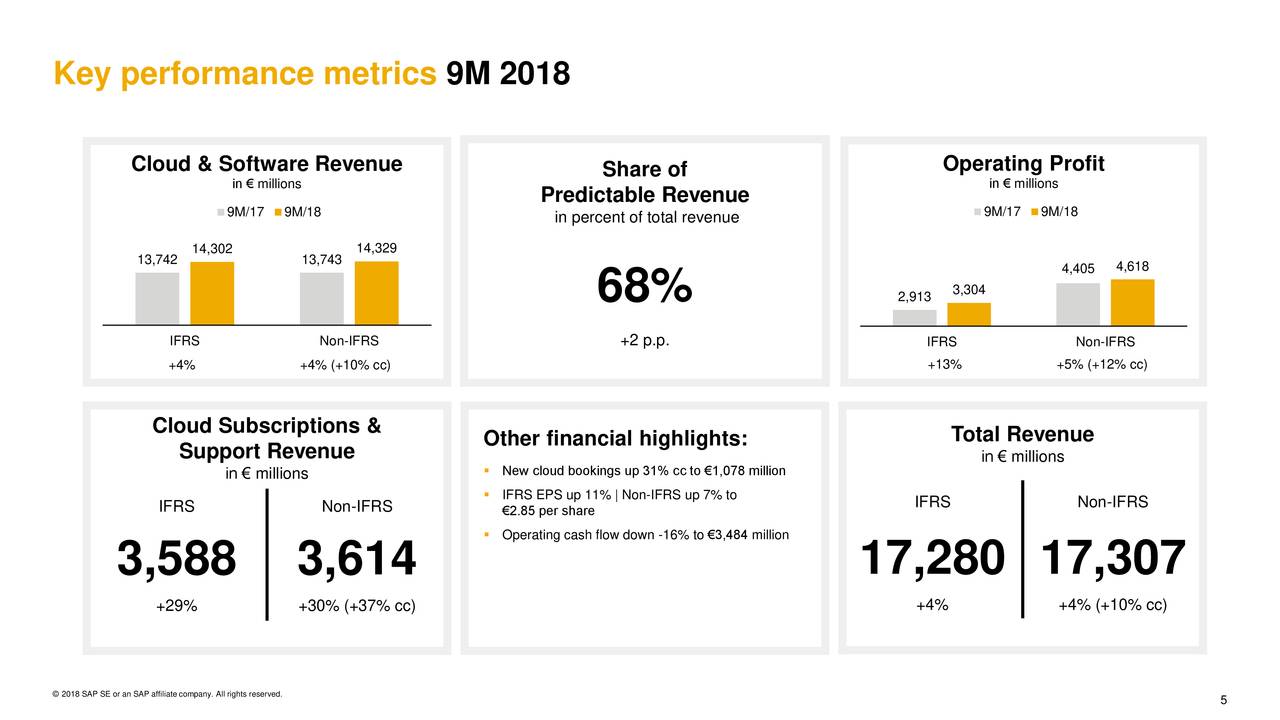Click the 'Total Revenue' heading
1280x720 pixels.
pyautogui.click(x=1022, y=435)
